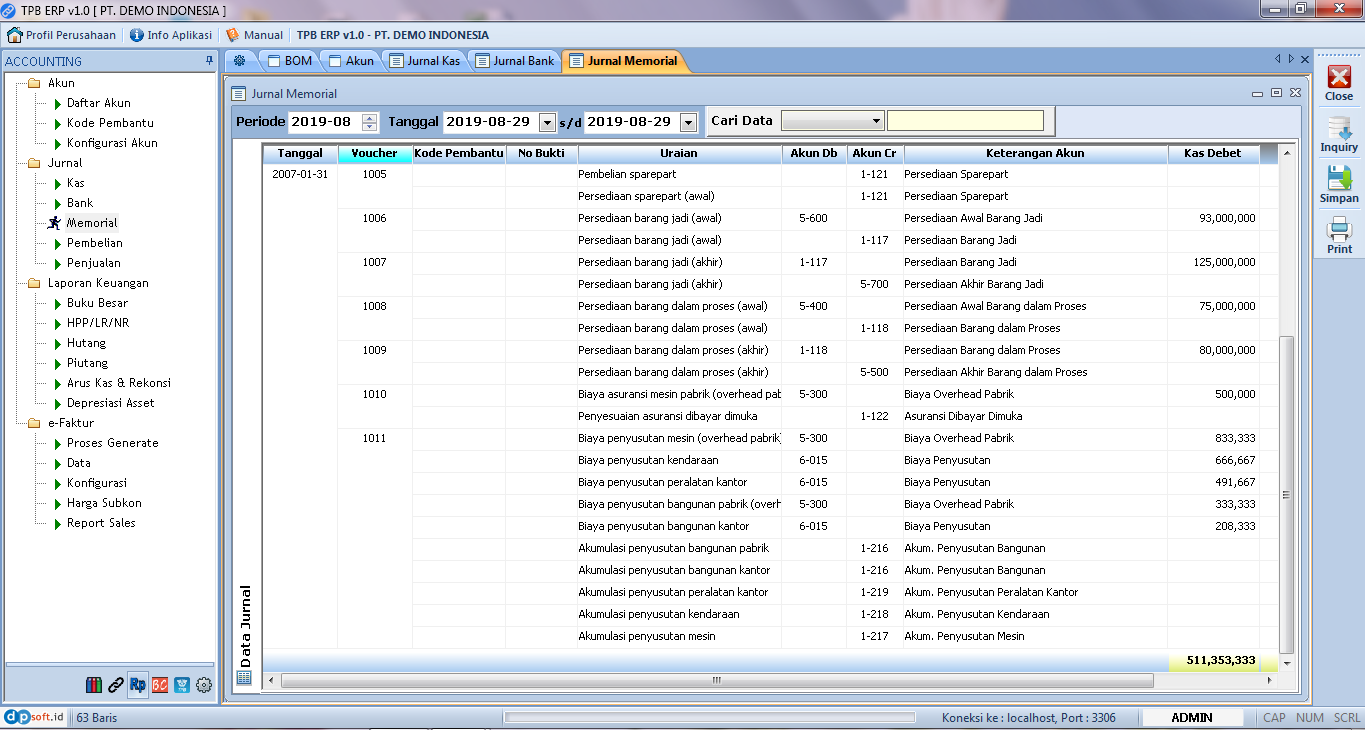Switch to the BOM tab
1365x730 pixels.
290,61
